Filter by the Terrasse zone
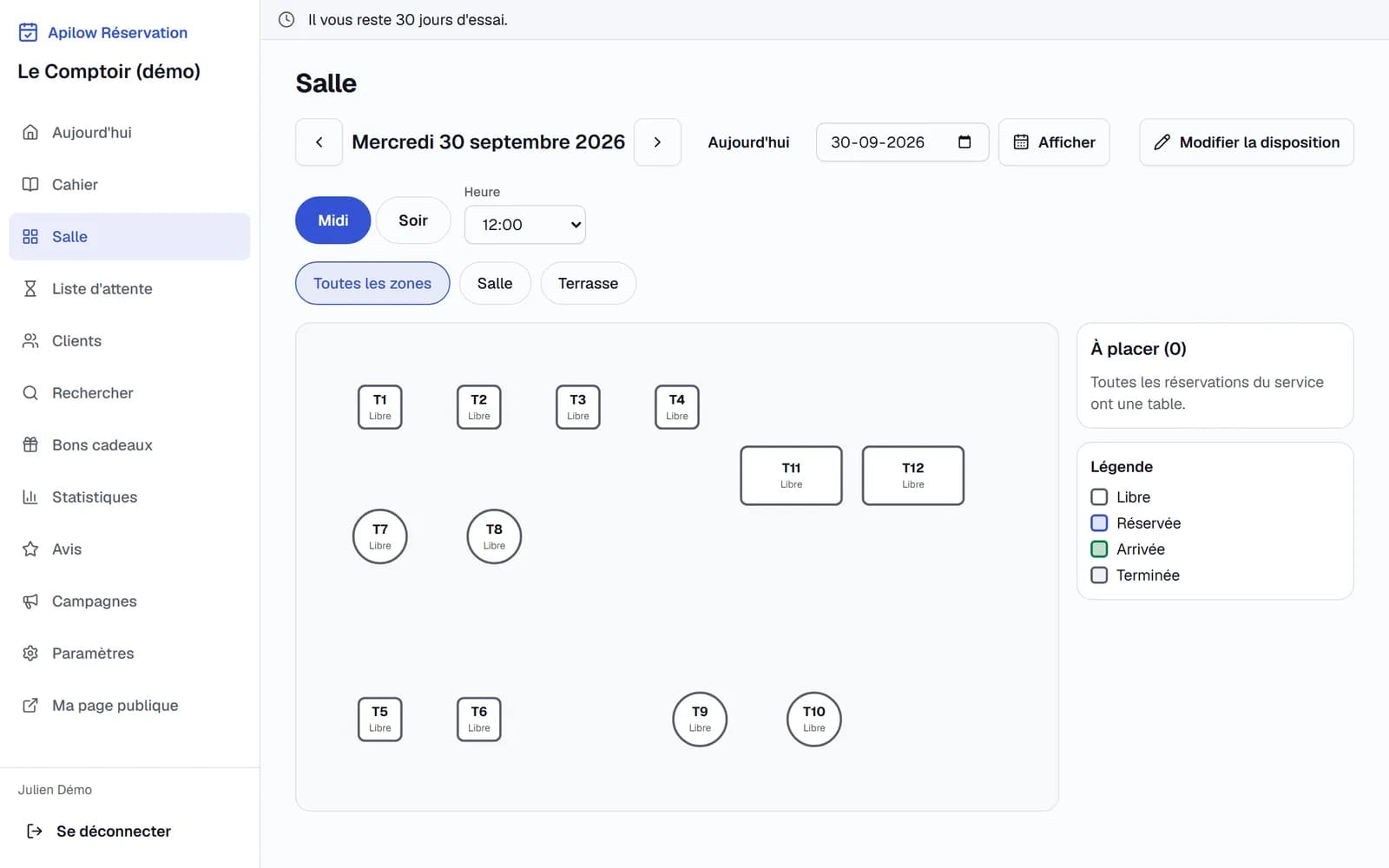The image size is (1389, 868). [x=589, y=283]
